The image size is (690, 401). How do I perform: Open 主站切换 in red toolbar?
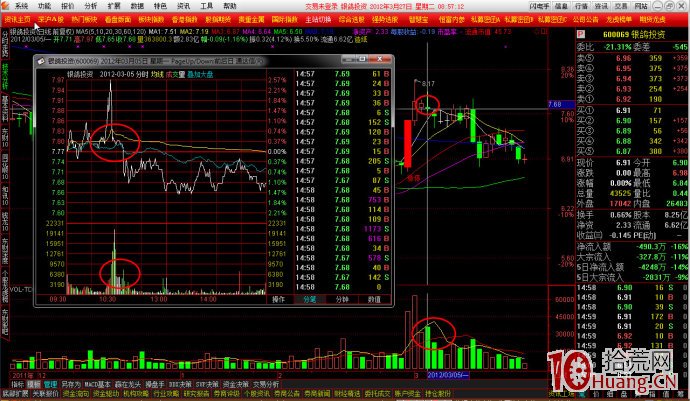(x=318, y=19)
